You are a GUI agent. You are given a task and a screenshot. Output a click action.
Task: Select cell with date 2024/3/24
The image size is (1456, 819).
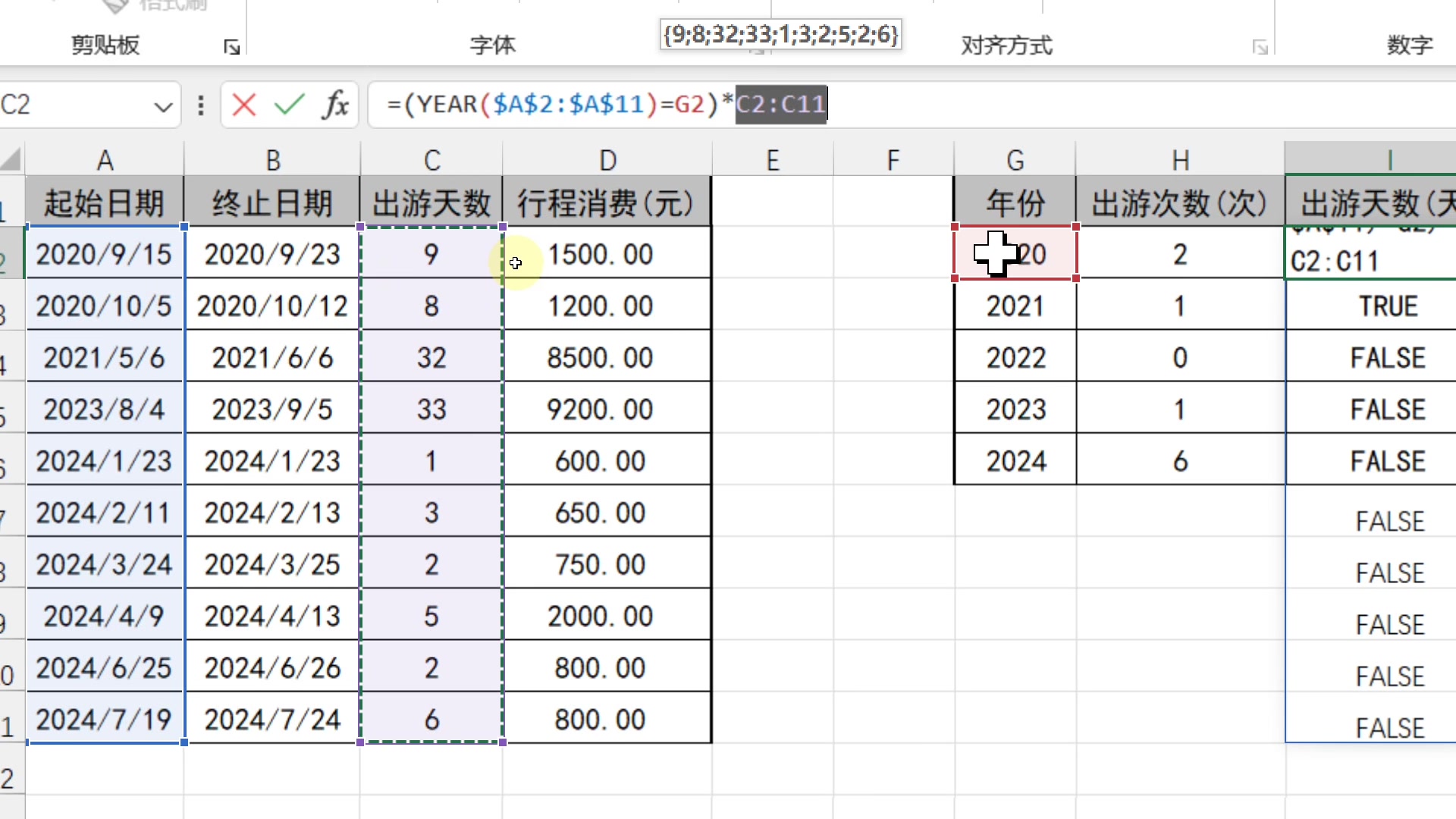(x=105, y=564)
